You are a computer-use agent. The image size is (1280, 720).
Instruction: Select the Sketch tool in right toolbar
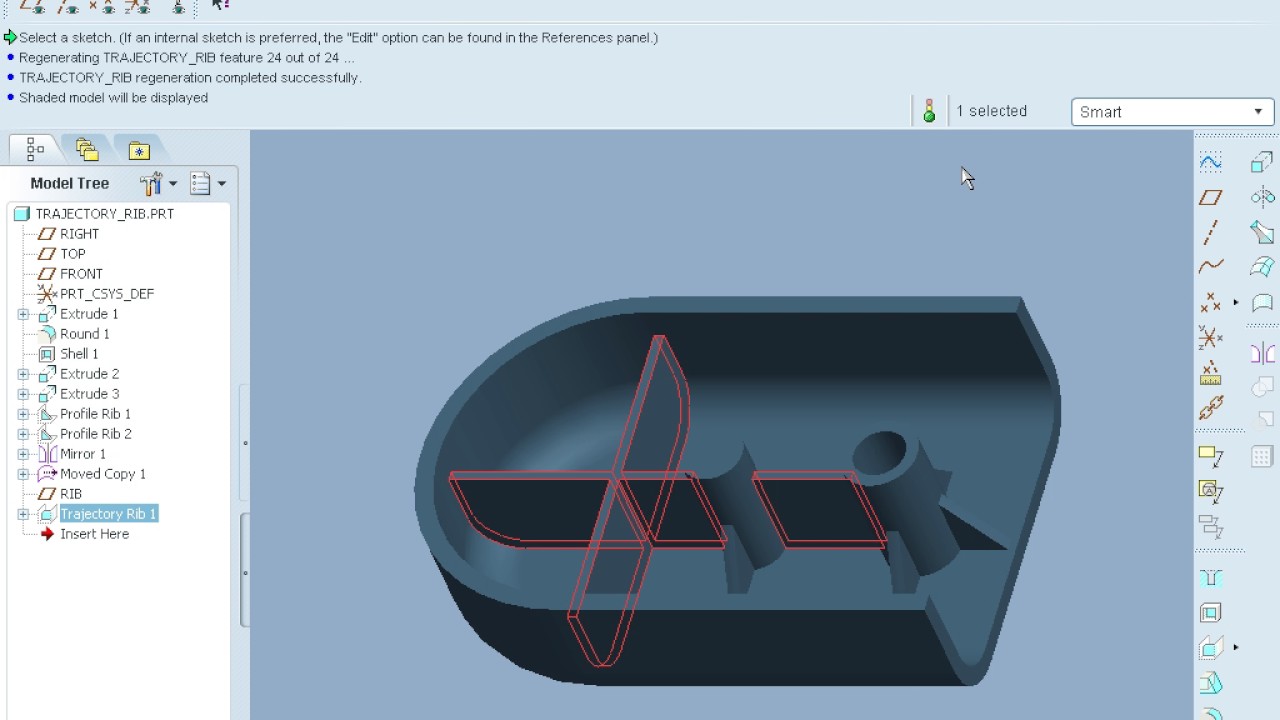click(x=1211, y=162)
